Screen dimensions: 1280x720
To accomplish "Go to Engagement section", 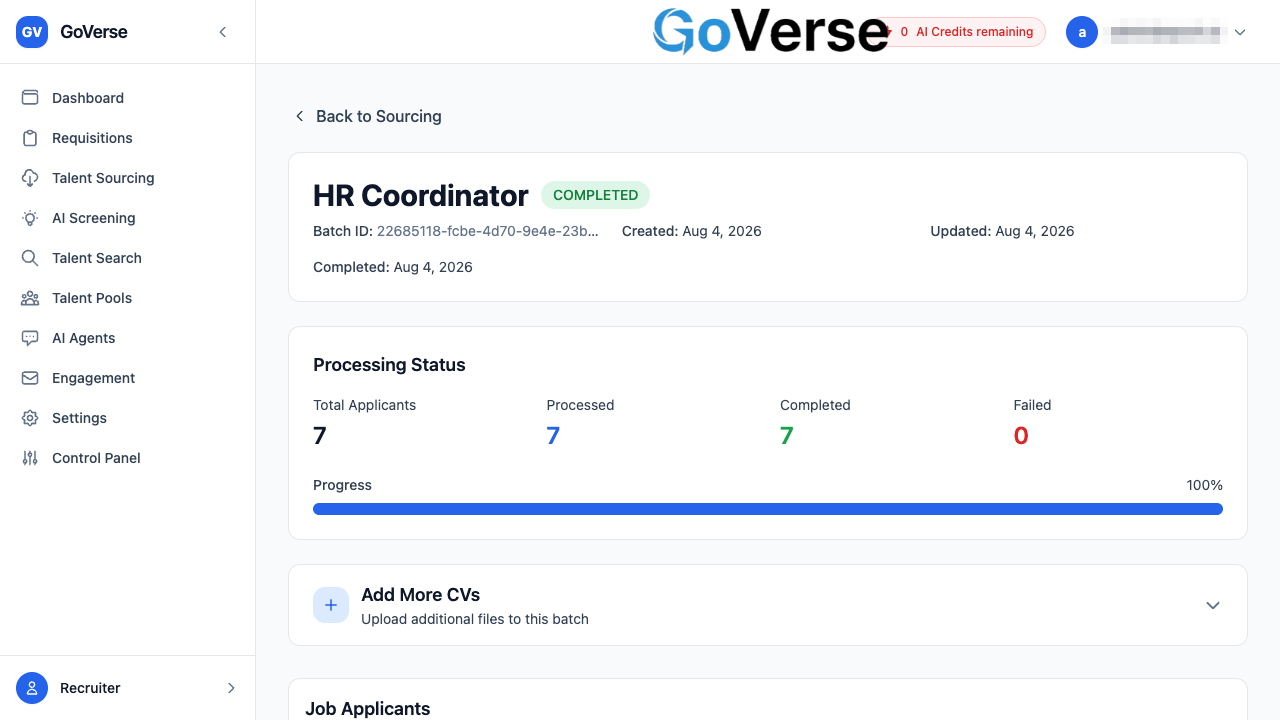I will click(127, 378).
